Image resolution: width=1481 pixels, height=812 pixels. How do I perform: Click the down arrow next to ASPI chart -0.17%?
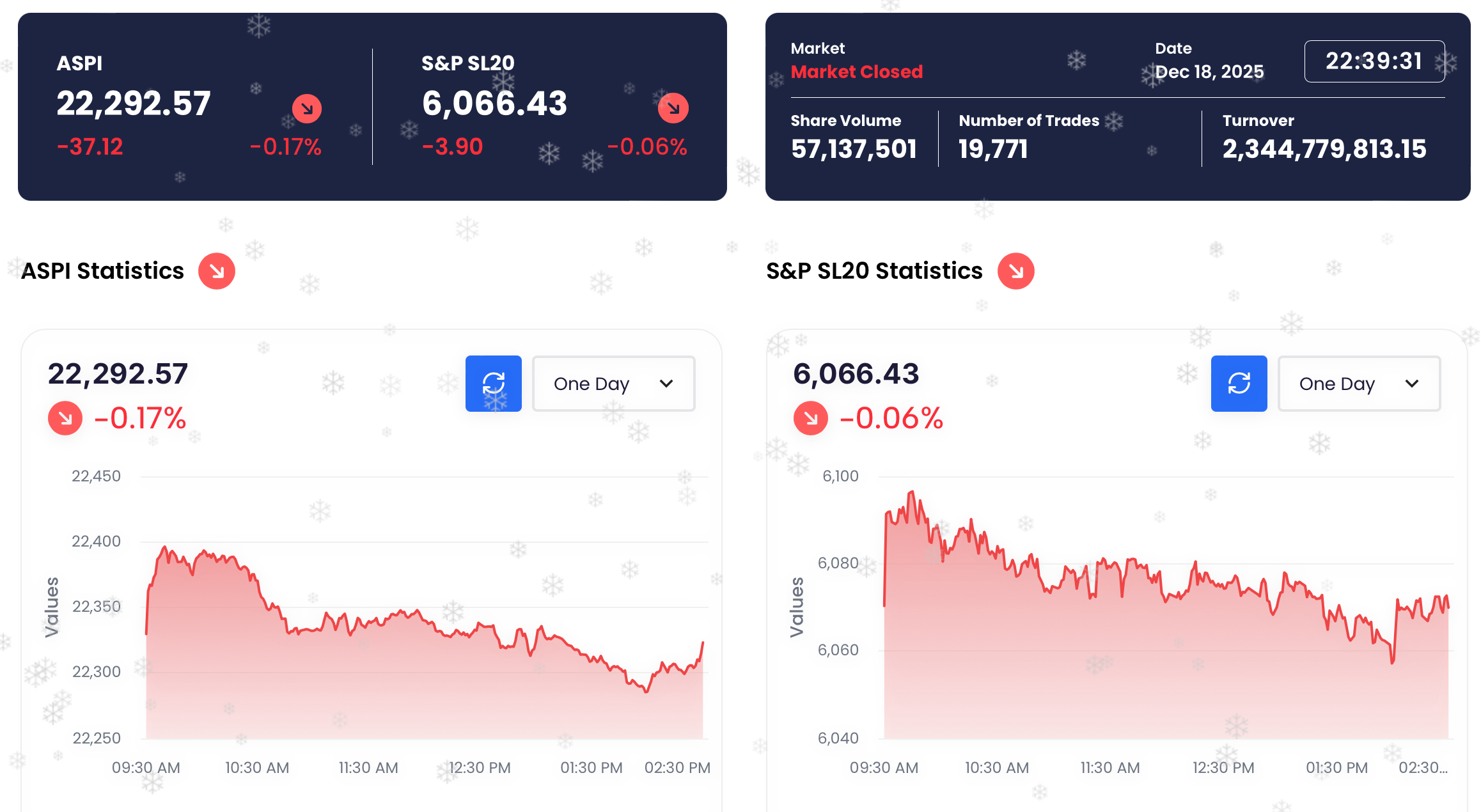(65, 419)
